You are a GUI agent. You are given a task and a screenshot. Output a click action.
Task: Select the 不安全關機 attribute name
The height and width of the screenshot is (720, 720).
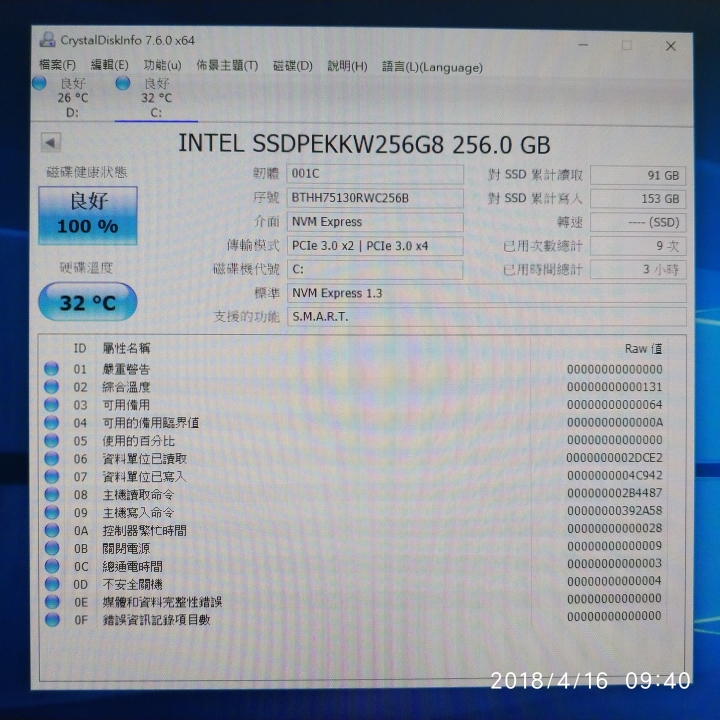click(x=132, y=584)
